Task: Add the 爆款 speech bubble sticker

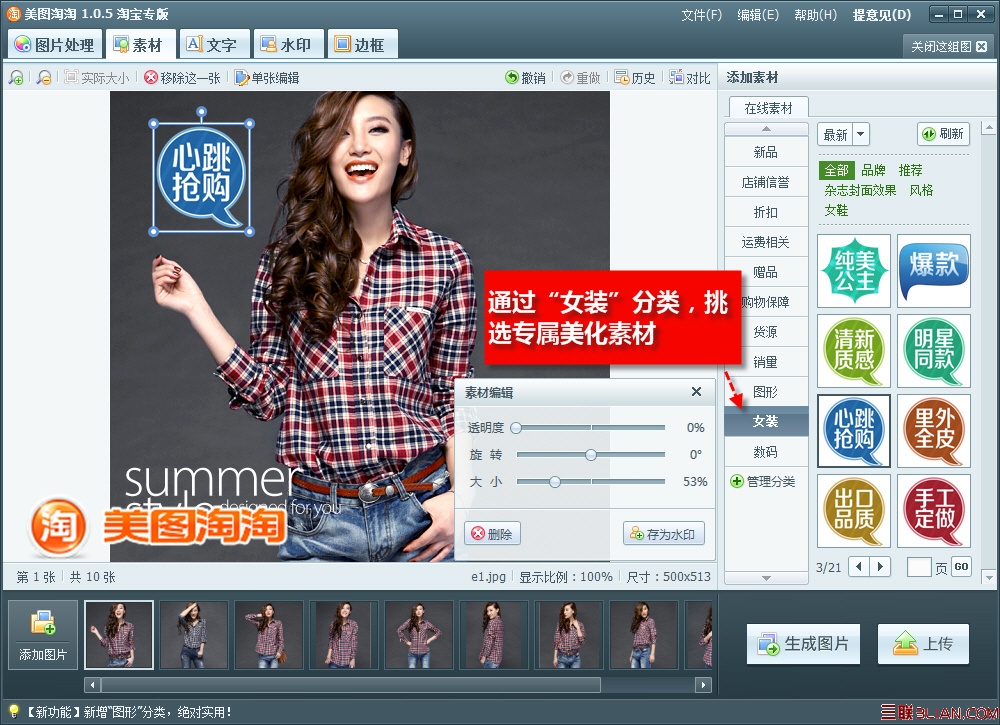Action: click(934, 271)
